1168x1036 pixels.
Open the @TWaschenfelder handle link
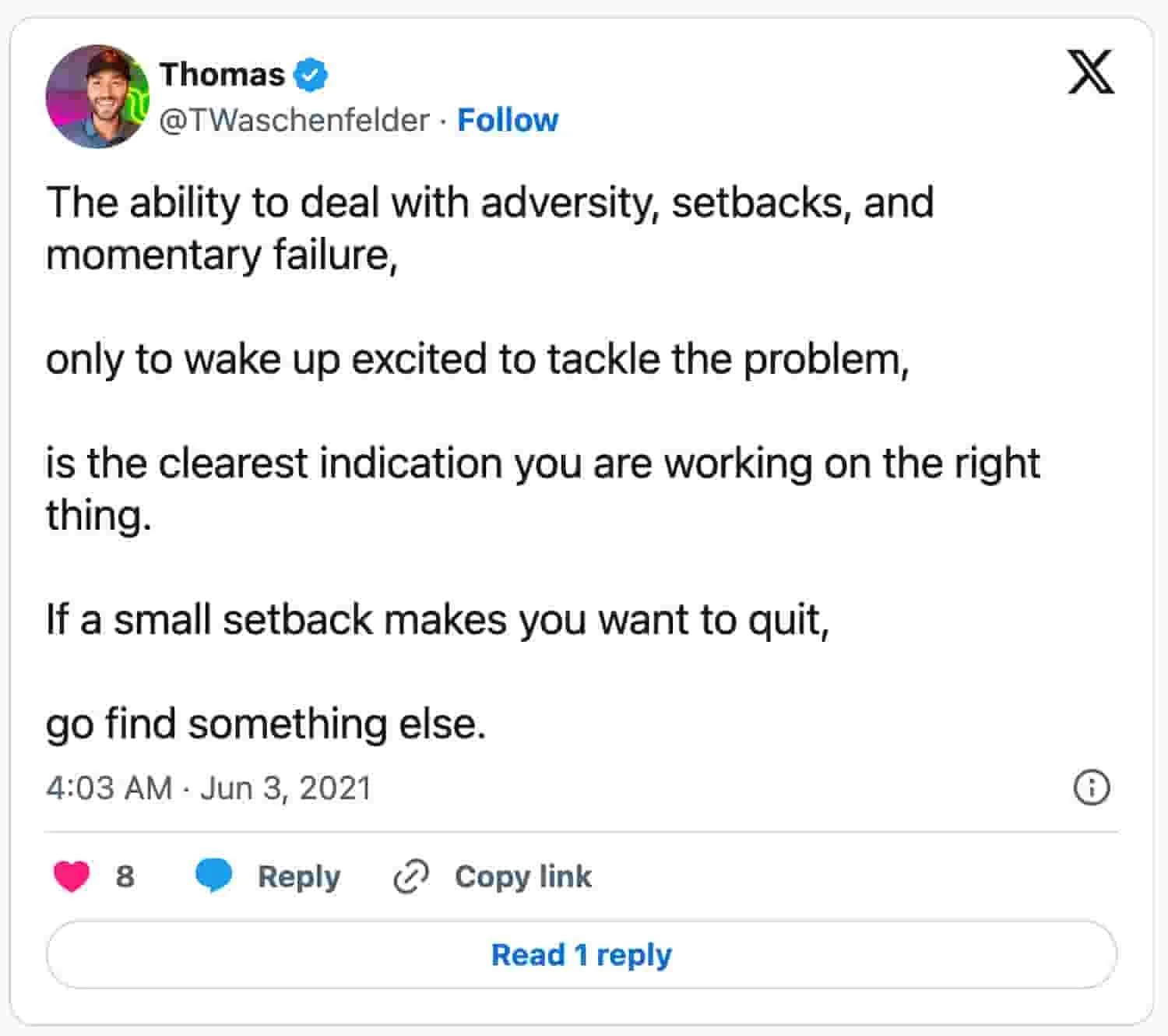click(x=294, y=120)
